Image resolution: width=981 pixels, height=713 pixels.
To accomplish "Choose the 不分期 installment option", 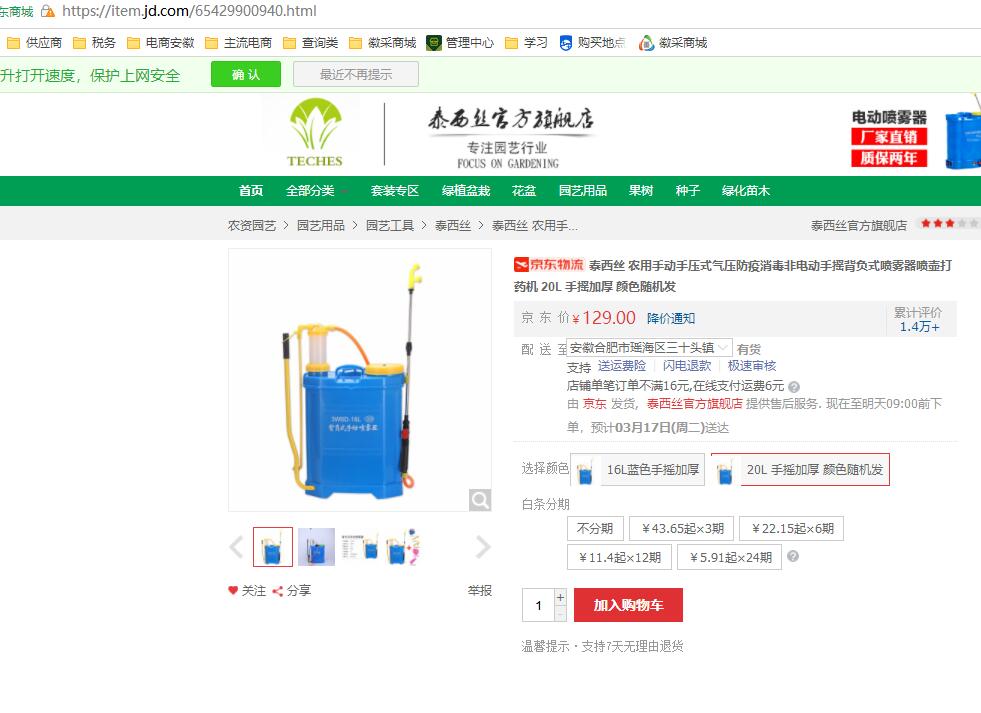I will tap(594, 528).
